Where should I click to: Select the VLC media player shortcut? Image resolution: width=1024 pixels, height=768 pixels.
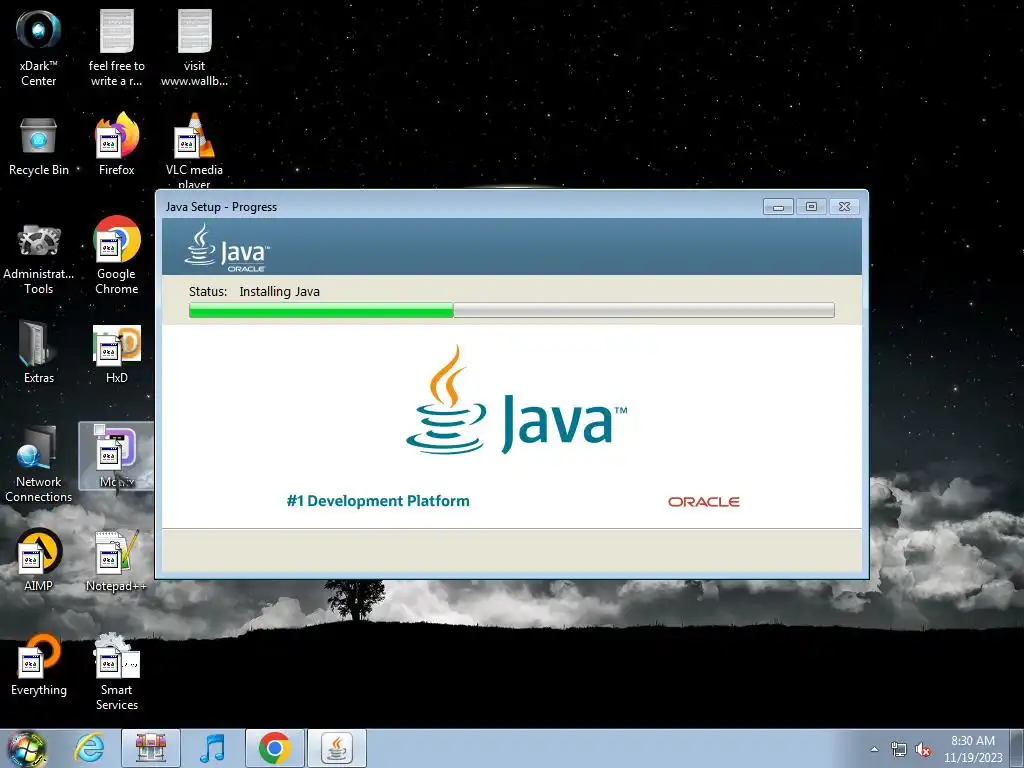(194, 149)
